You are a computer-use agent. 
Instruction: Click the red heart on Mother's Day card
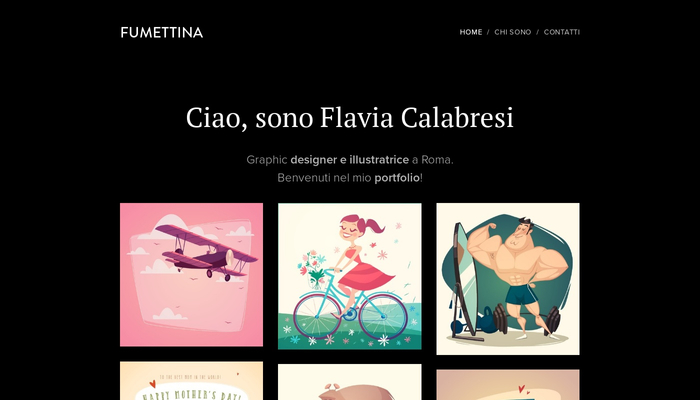tap(152, 383)
